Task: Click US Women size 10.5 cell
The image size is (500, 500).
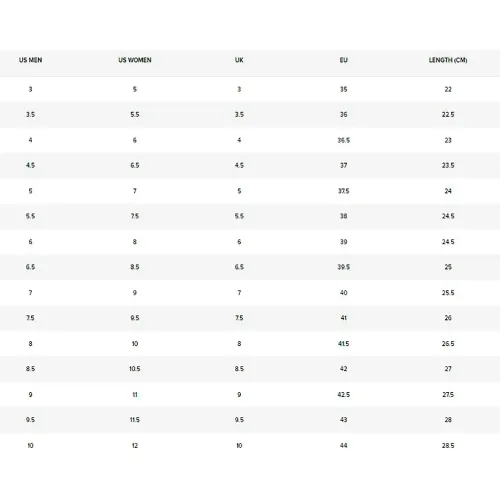Action: click(135, 369)
